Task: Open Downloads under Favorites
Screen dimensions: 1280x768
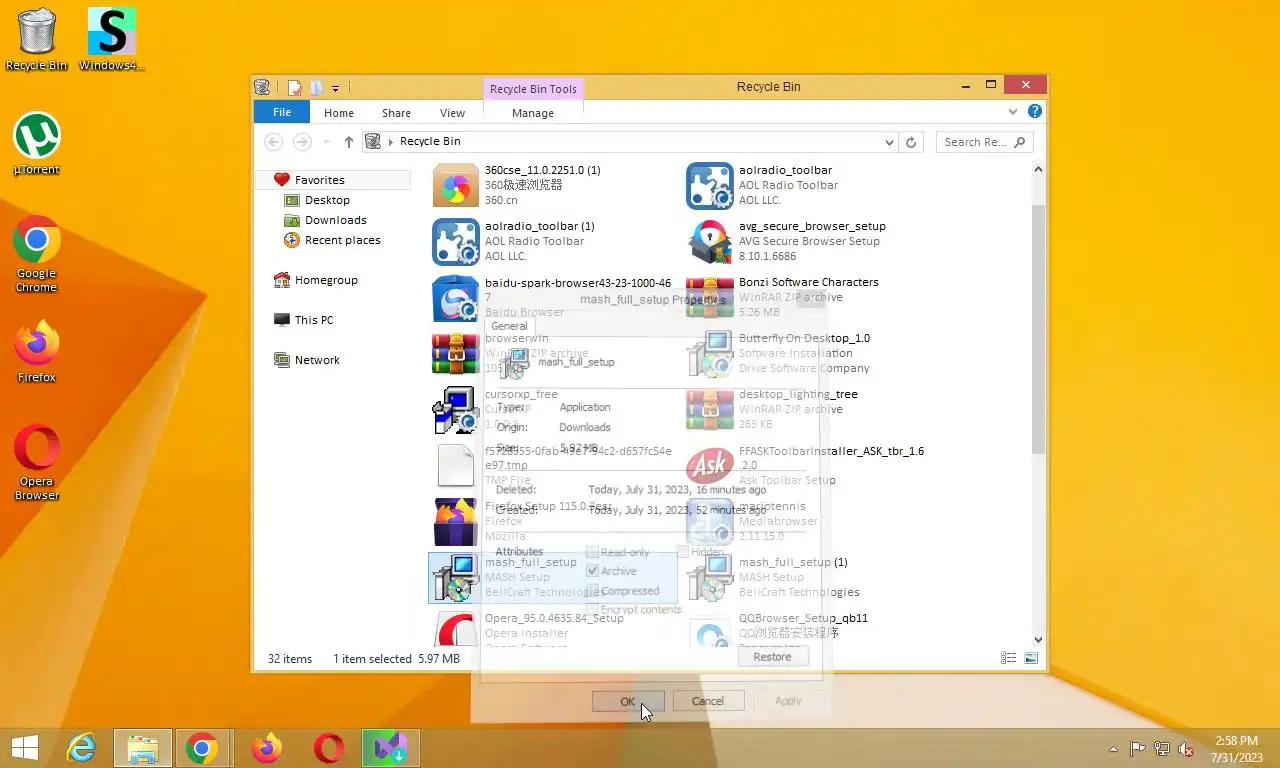Action: (x=335, y=220)
